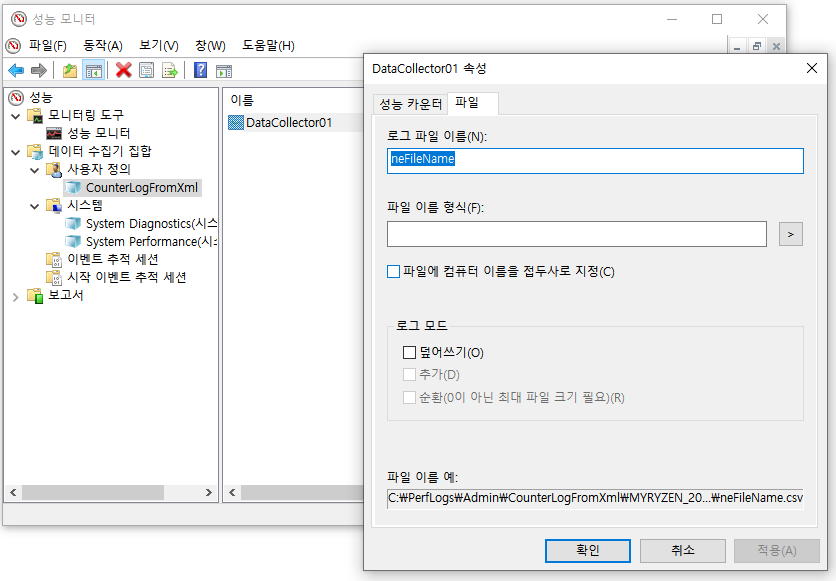The width and height of the screenshot is (836, 581).
Task: Collapse the 데이터 수집기 집합 node
Action: click(x=16, y=152)
